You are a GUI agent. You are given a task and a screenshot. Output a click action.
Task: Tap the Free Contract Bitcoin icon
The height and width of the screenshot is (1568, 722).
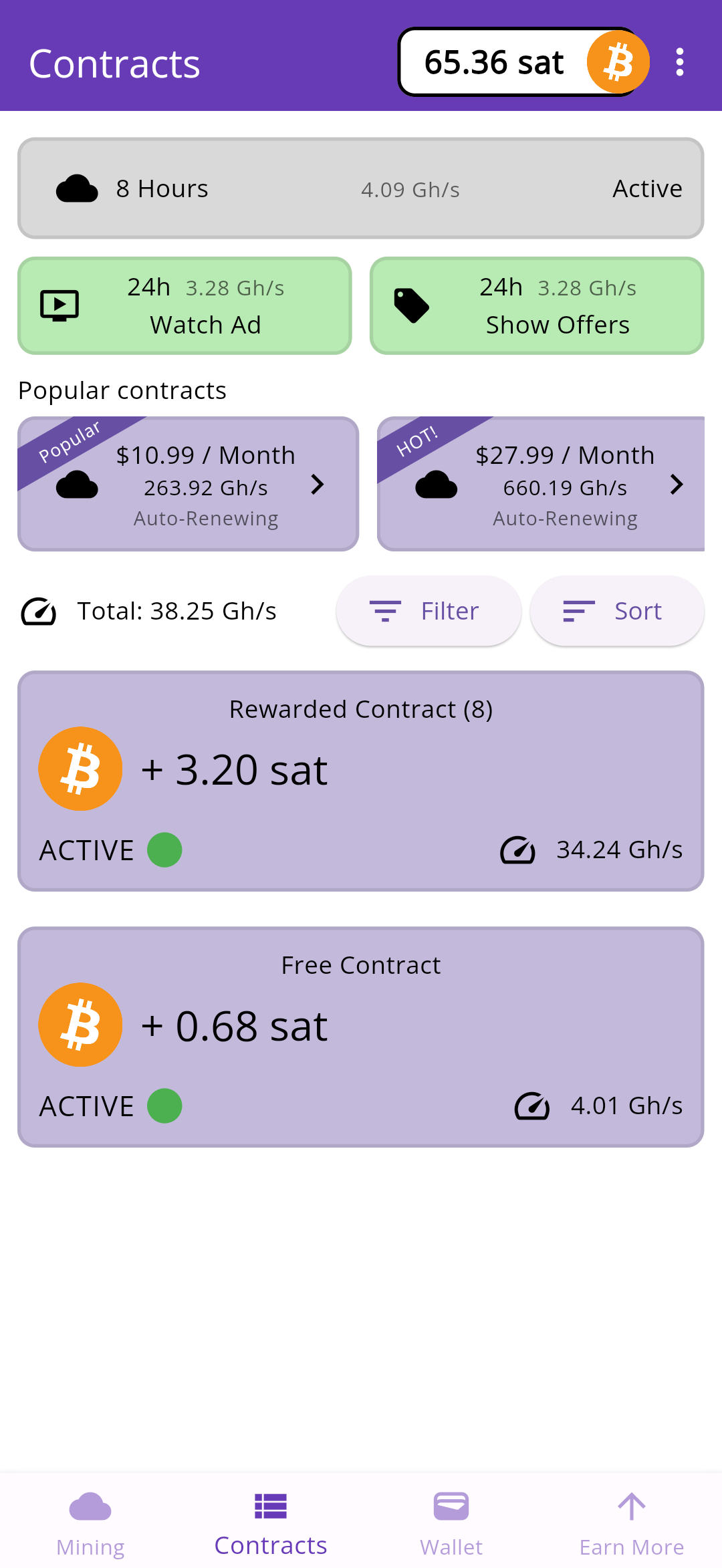80,1025
